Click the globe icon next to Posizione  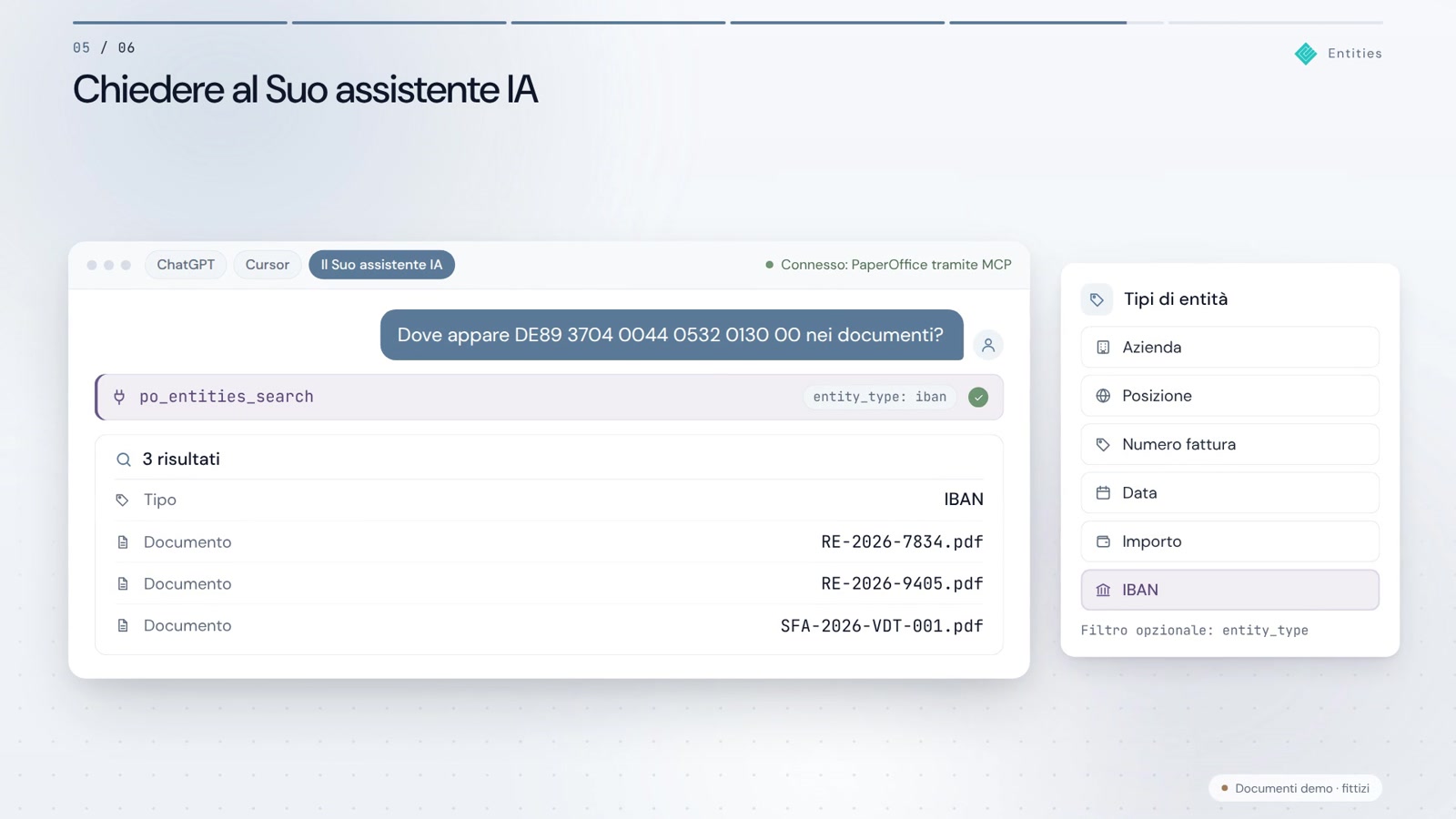1103,396
